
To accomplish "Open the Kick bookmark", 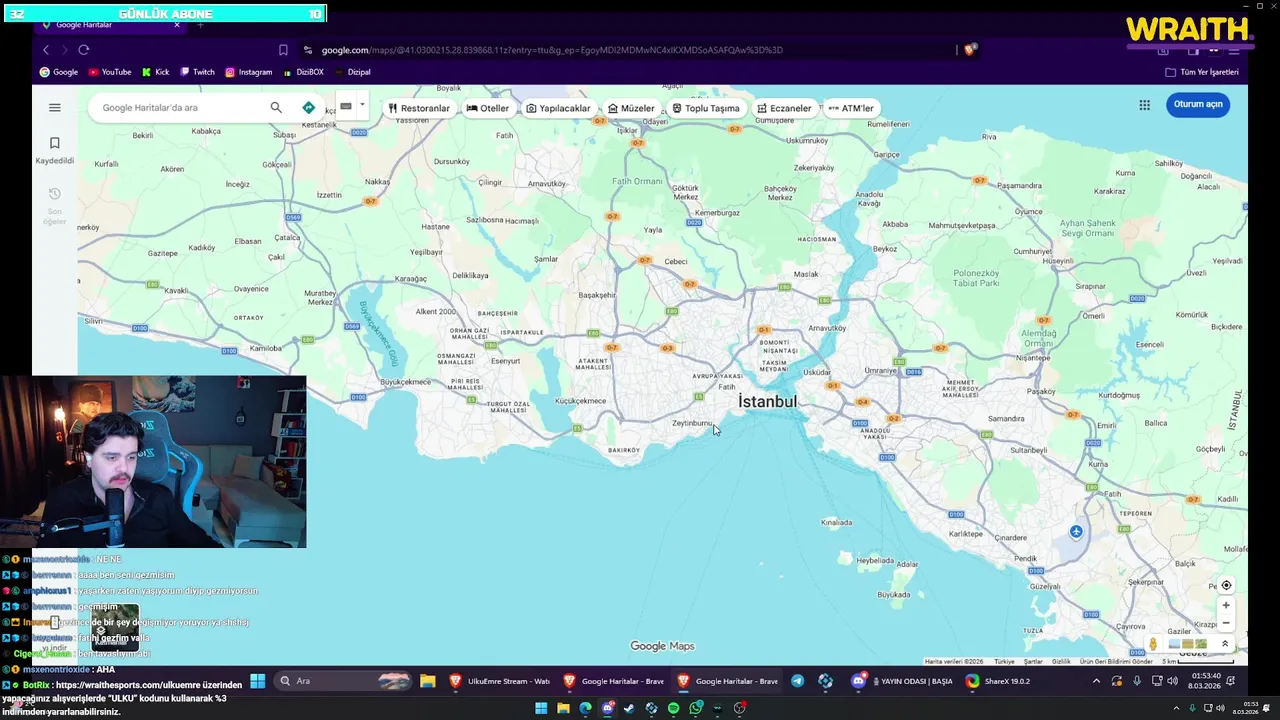I will [x=156, y=72].
